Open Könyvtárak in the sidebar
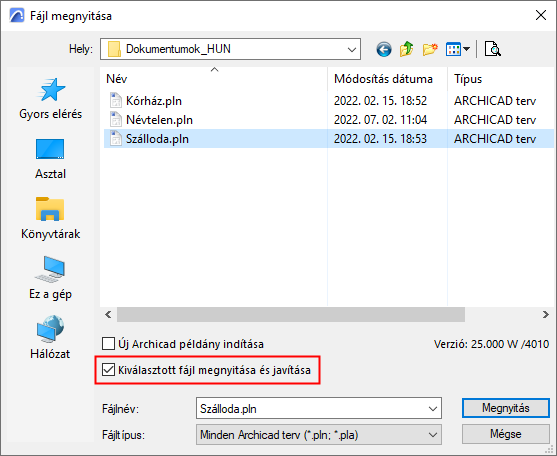Screen dimensions: 557x456 pyautogui.click(x=50, y=218)
